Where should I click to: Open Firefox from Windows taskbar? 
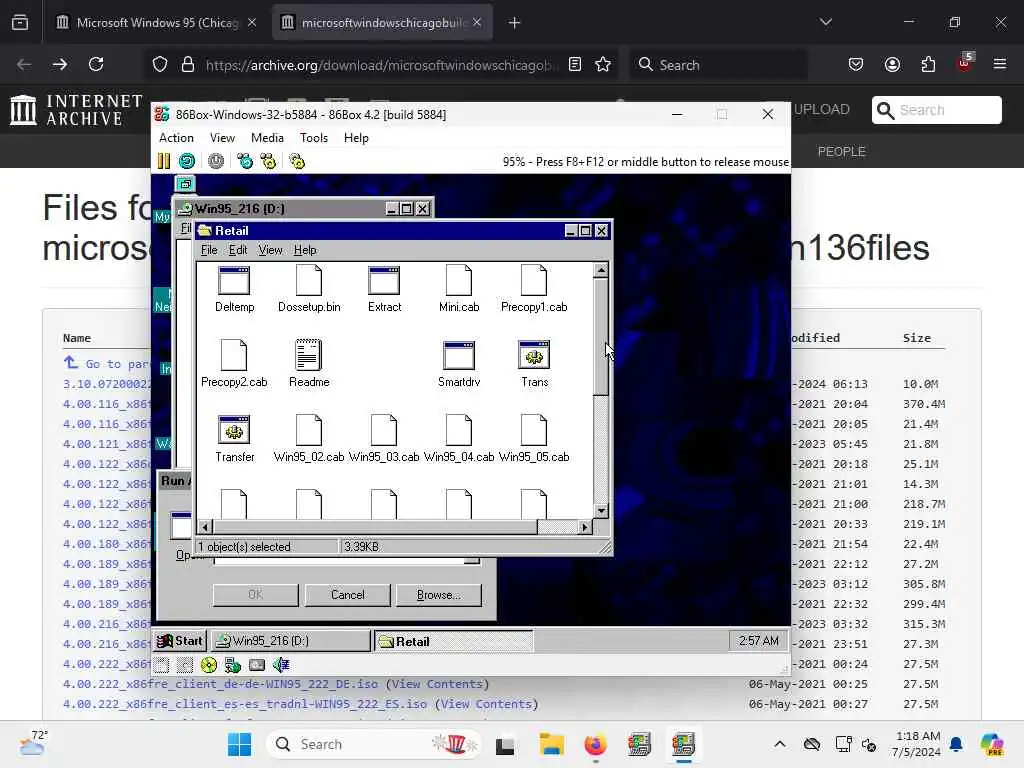click(x=595, y=744)
